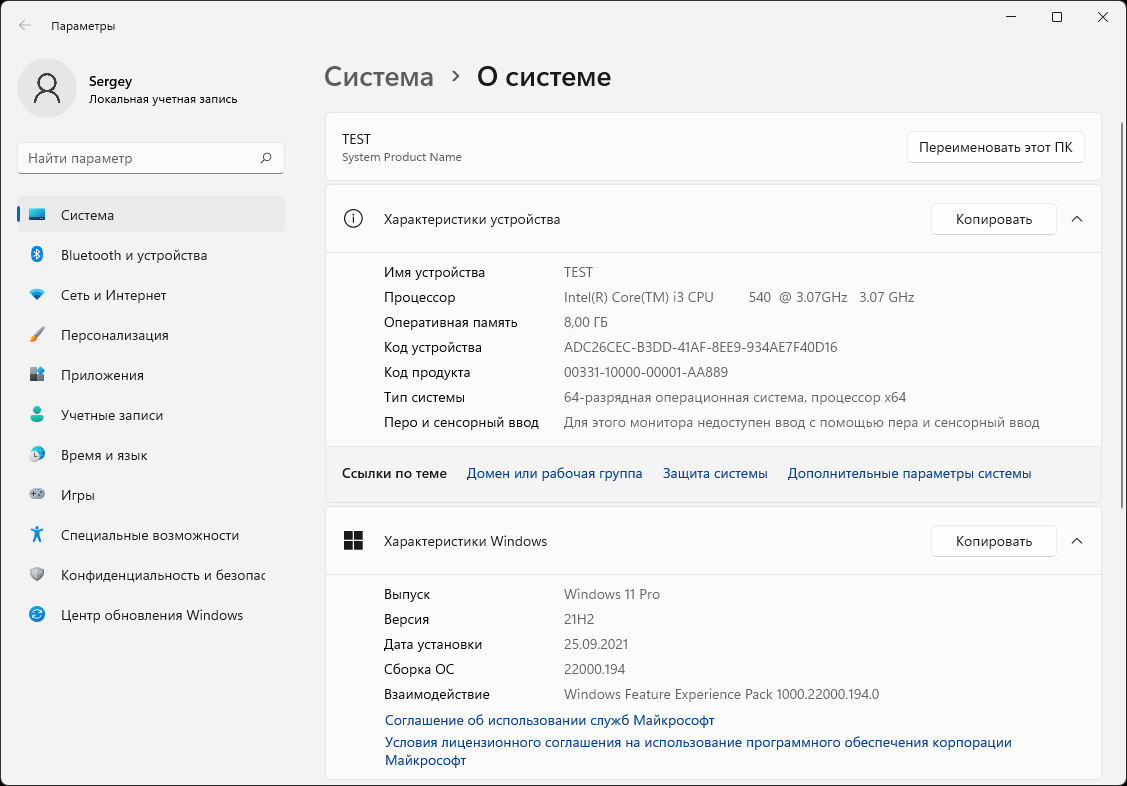Go to Система in the breadcrumb

coord(379,77)
